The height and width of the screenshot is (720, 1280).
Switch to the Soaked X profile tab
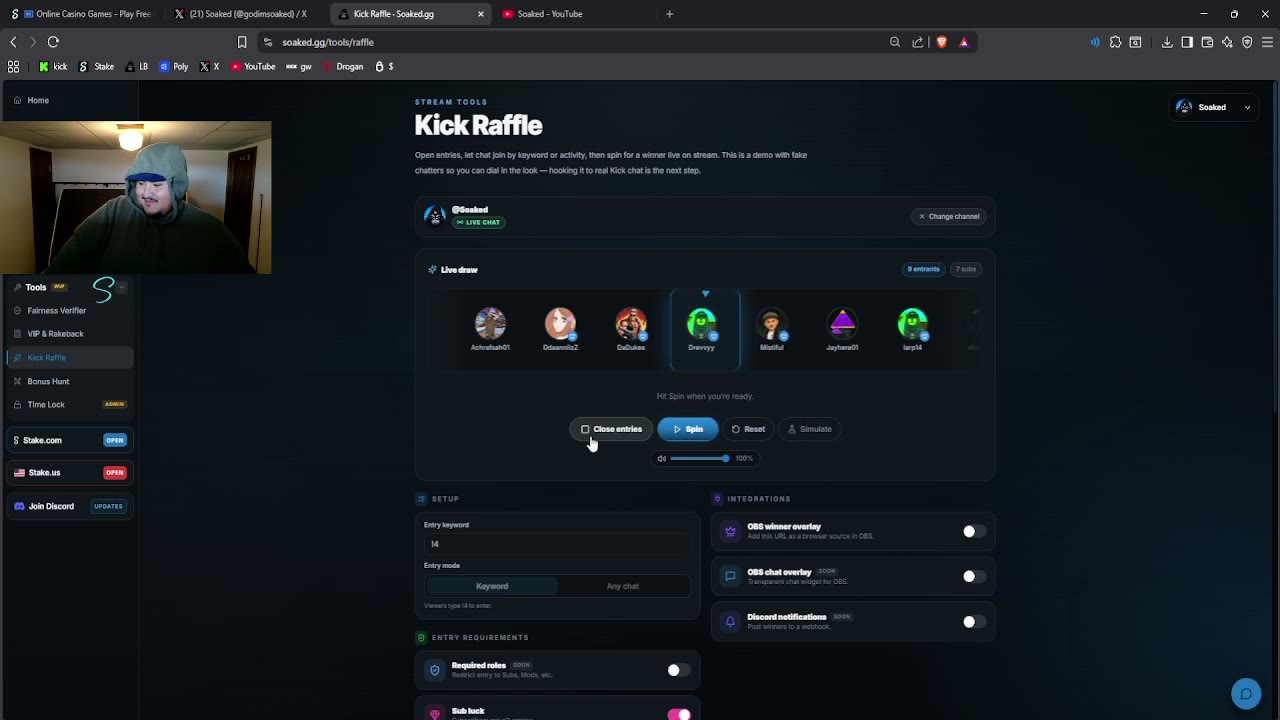246,14
